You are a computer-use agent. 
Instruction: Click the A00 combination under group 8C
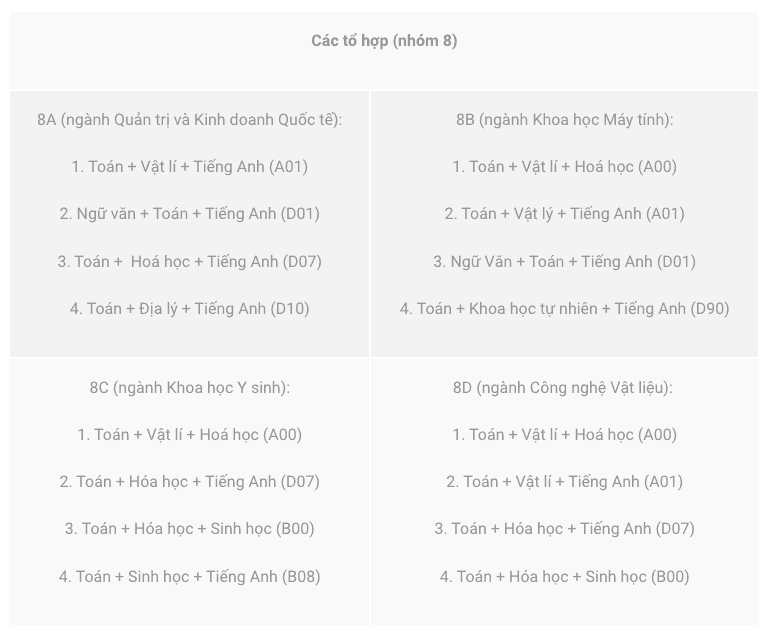(x=190, y=435)
